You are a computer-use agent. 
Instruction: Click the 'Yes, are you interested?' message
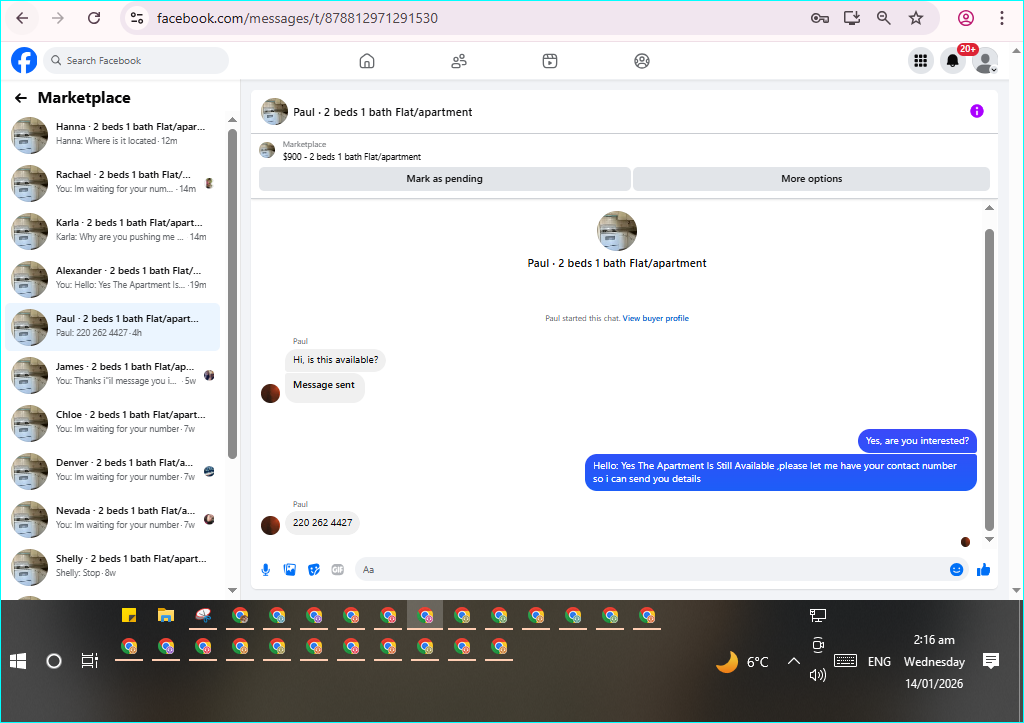(x=917, y=441)
